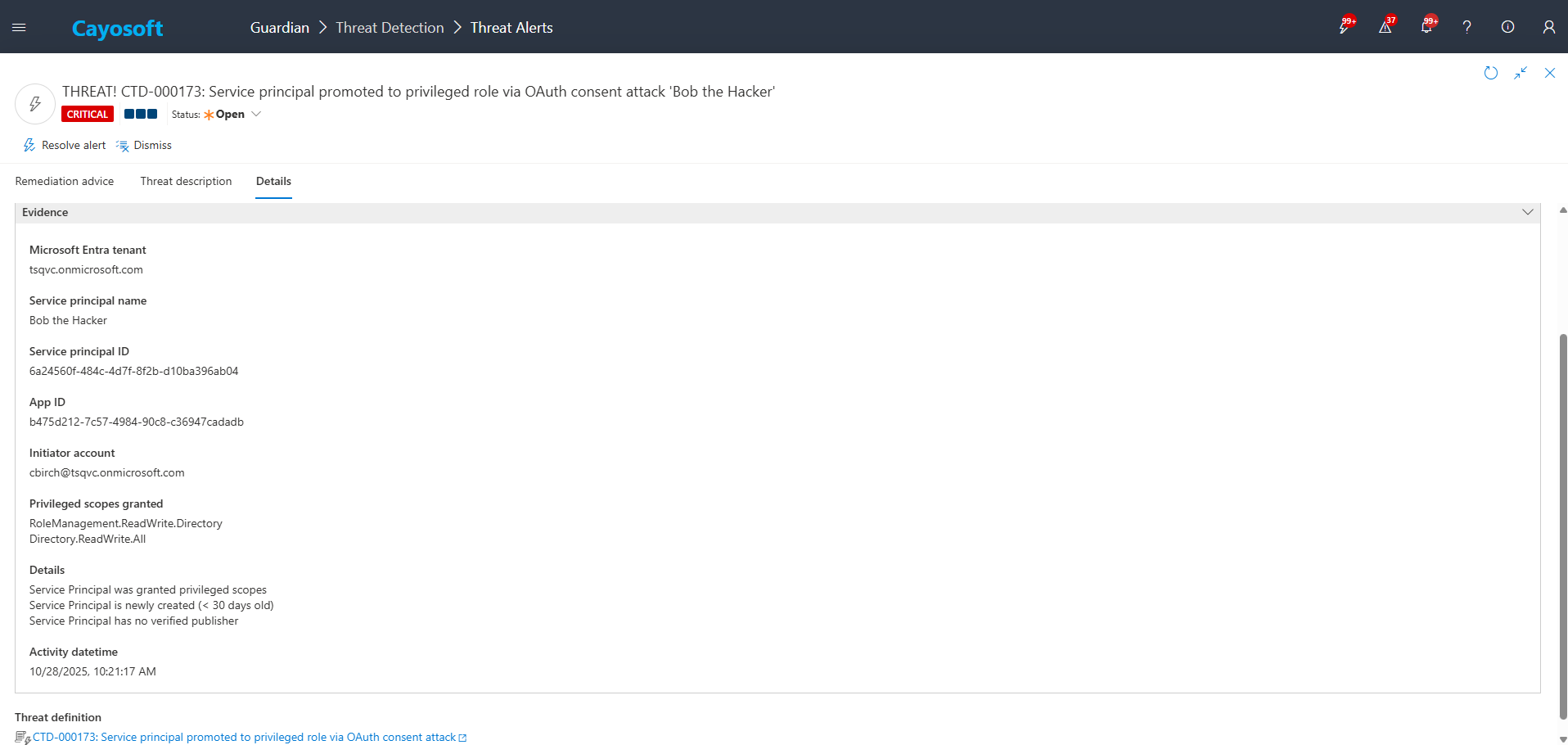Open the user account profile icon
The width and height of the screenshot is (1568, 745).
(x=1548, y=27)
